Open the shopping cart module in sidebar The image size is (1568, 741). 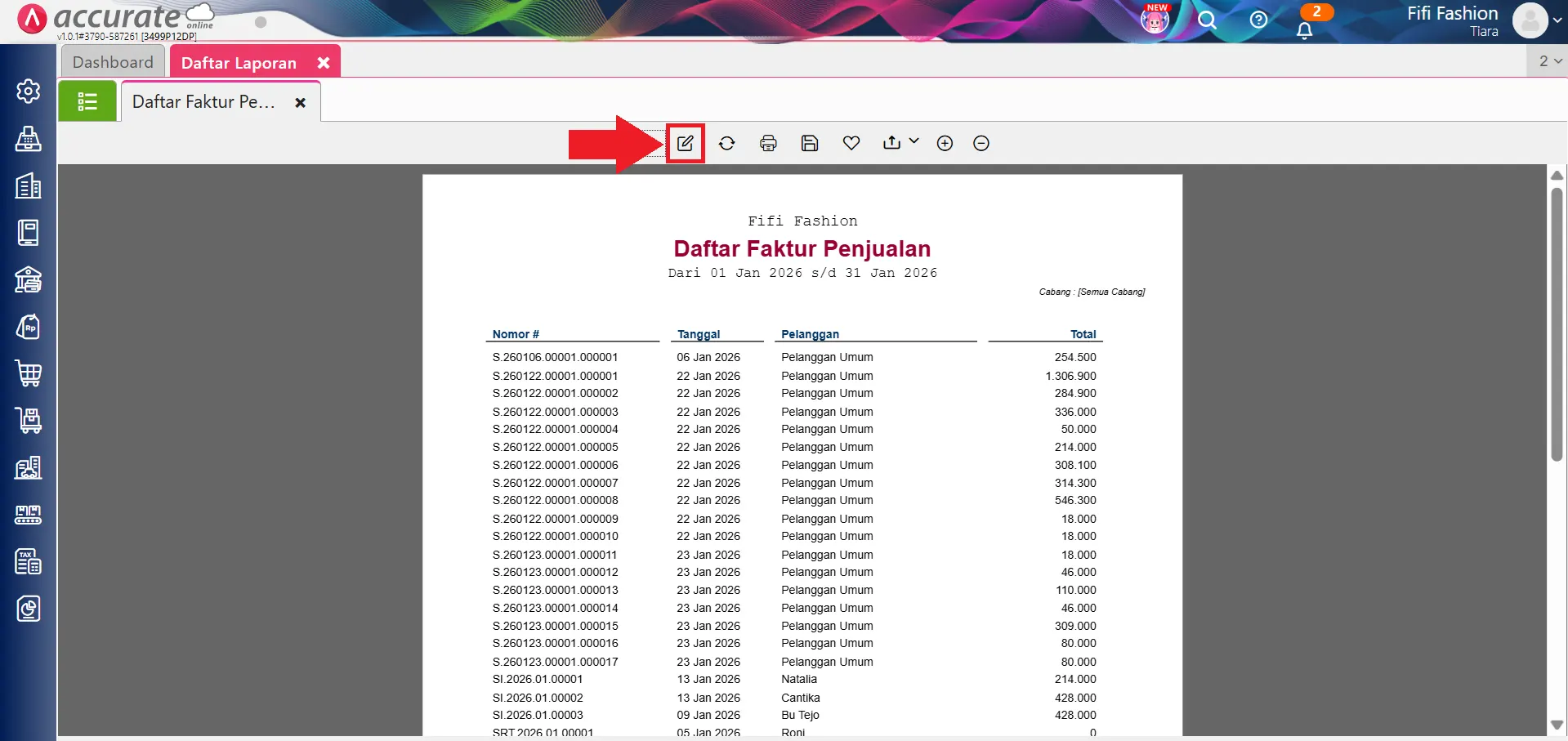(29, 373)
